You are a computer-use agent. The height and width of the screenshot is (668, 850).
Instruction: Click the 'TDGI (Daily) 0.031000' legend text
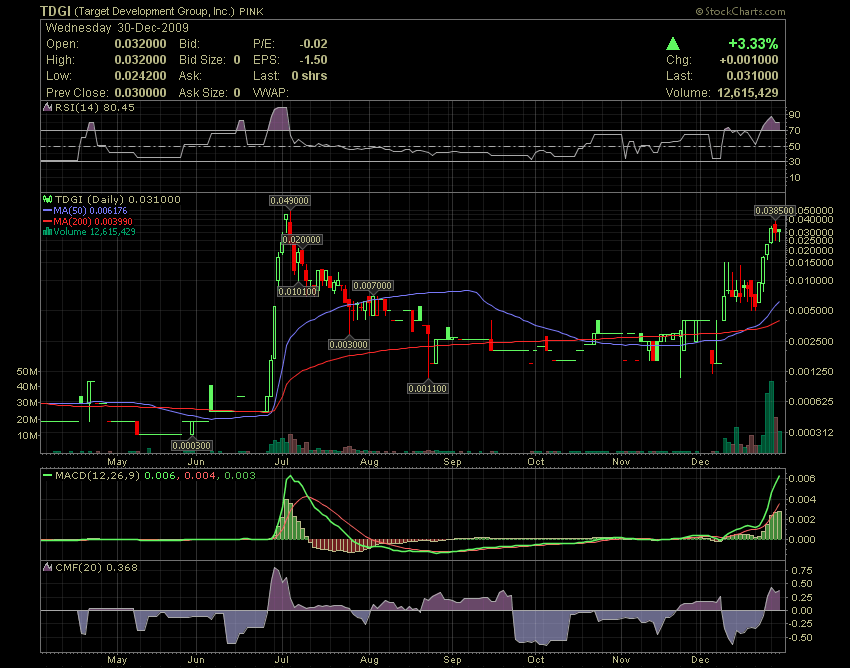tap(118, 200)
